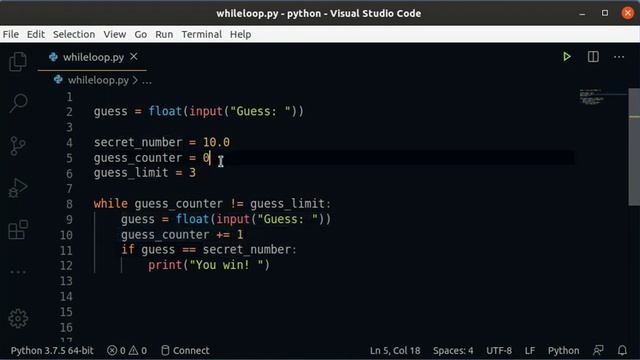Open the Search view in activity bar
The width and height of the screenshot is (640, 360).
click(x=18, y=103)
